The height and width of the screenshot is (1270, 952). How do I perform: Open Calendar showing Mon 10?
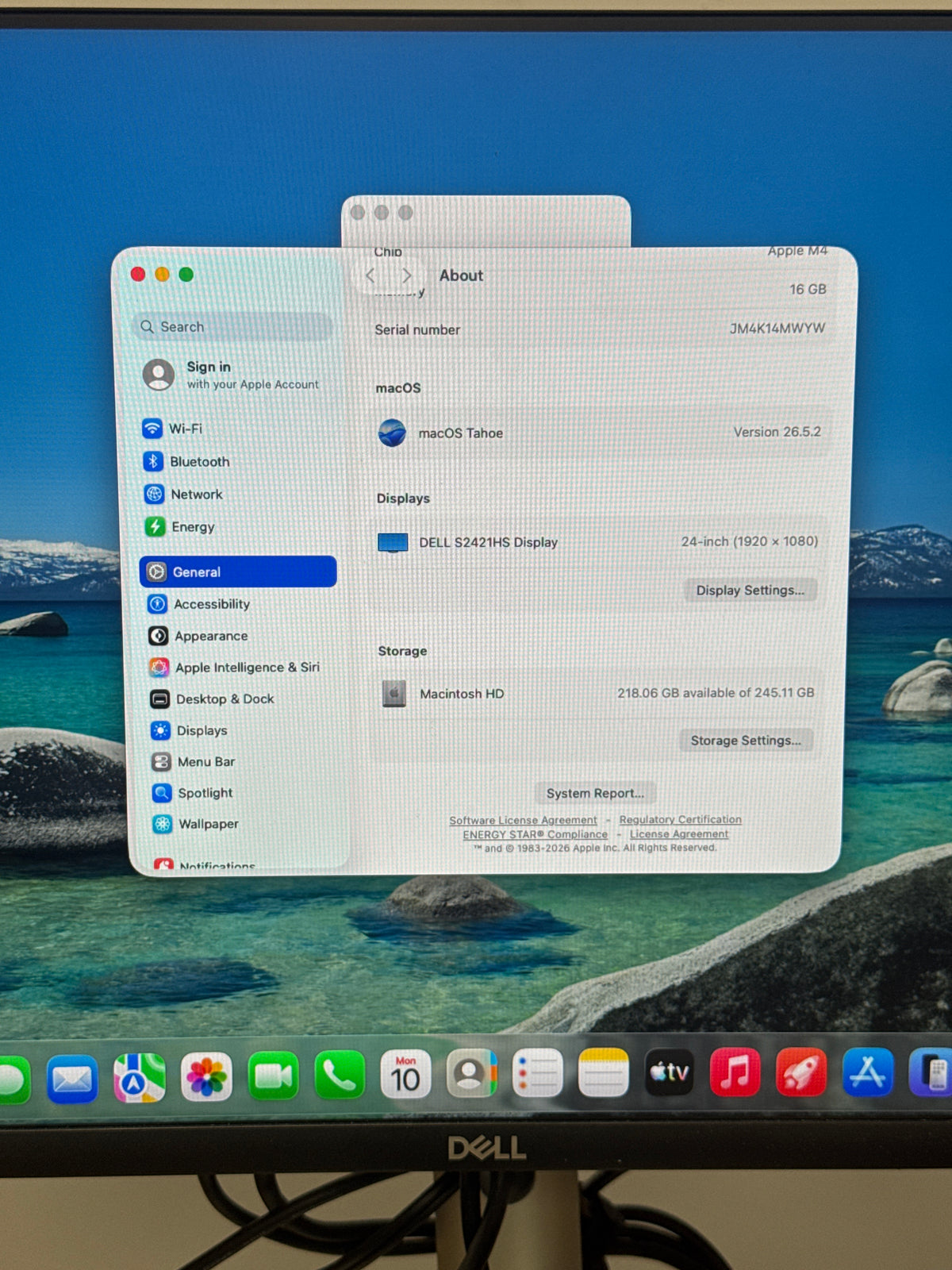tap(405, 1075)
